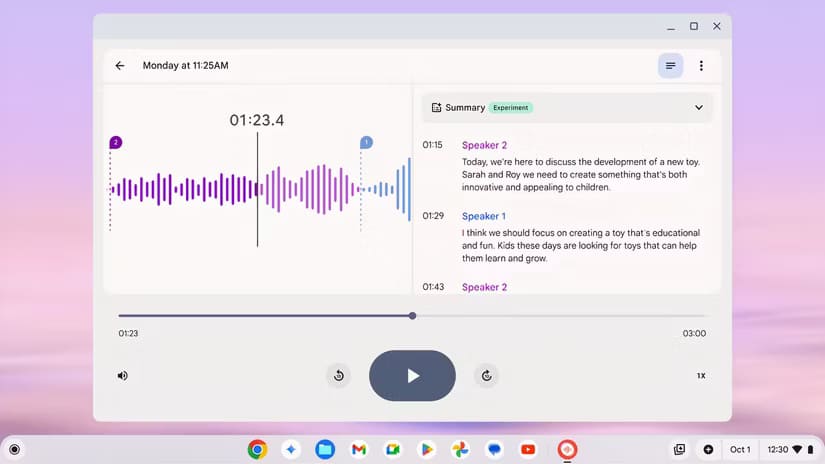Click transcript text about educational and fun toy
This screenshot has width=825, height=464.
pyautogui.click(x=581, y=246)
